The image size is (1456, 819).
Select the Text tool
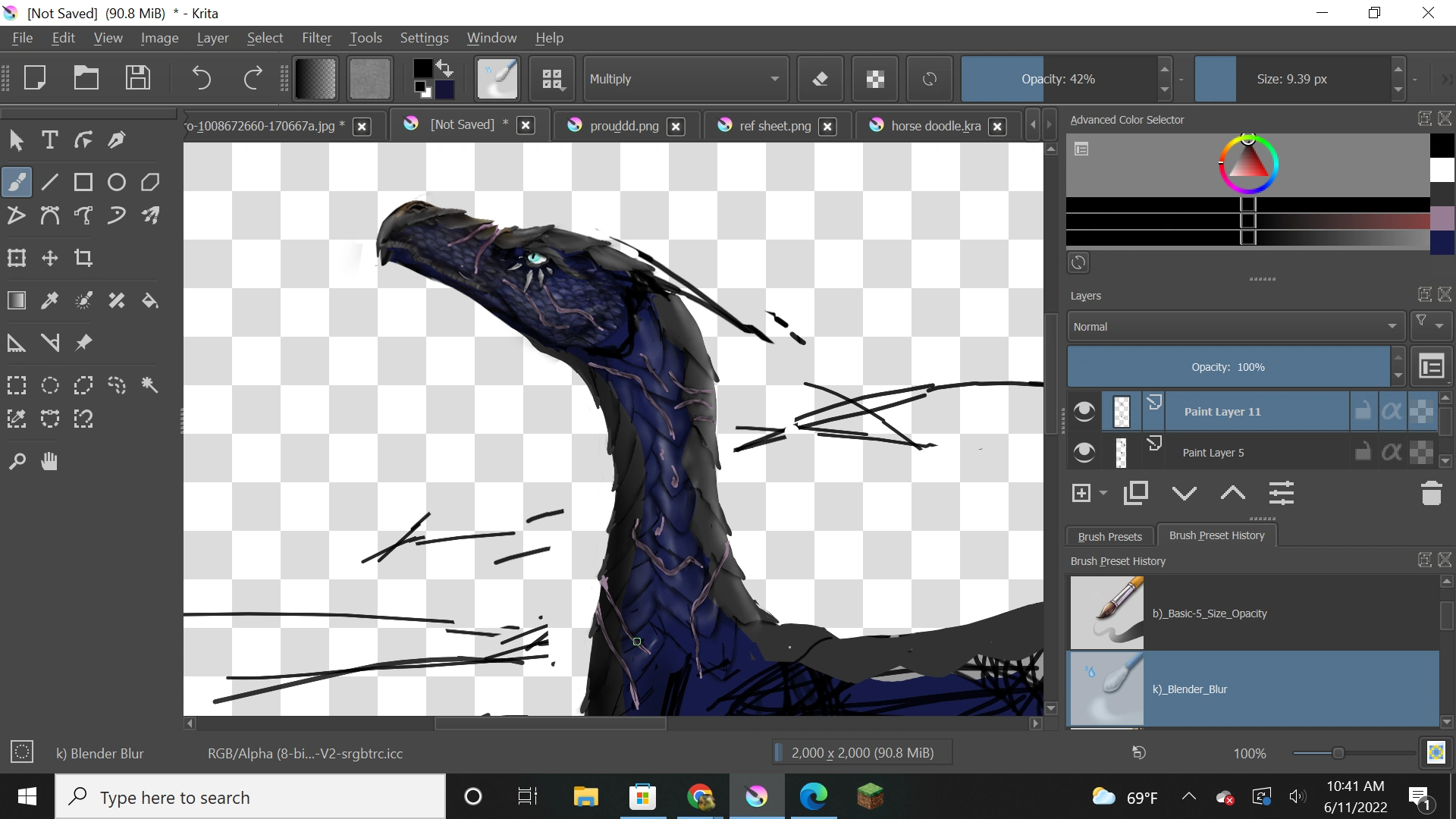coord(49,140)
